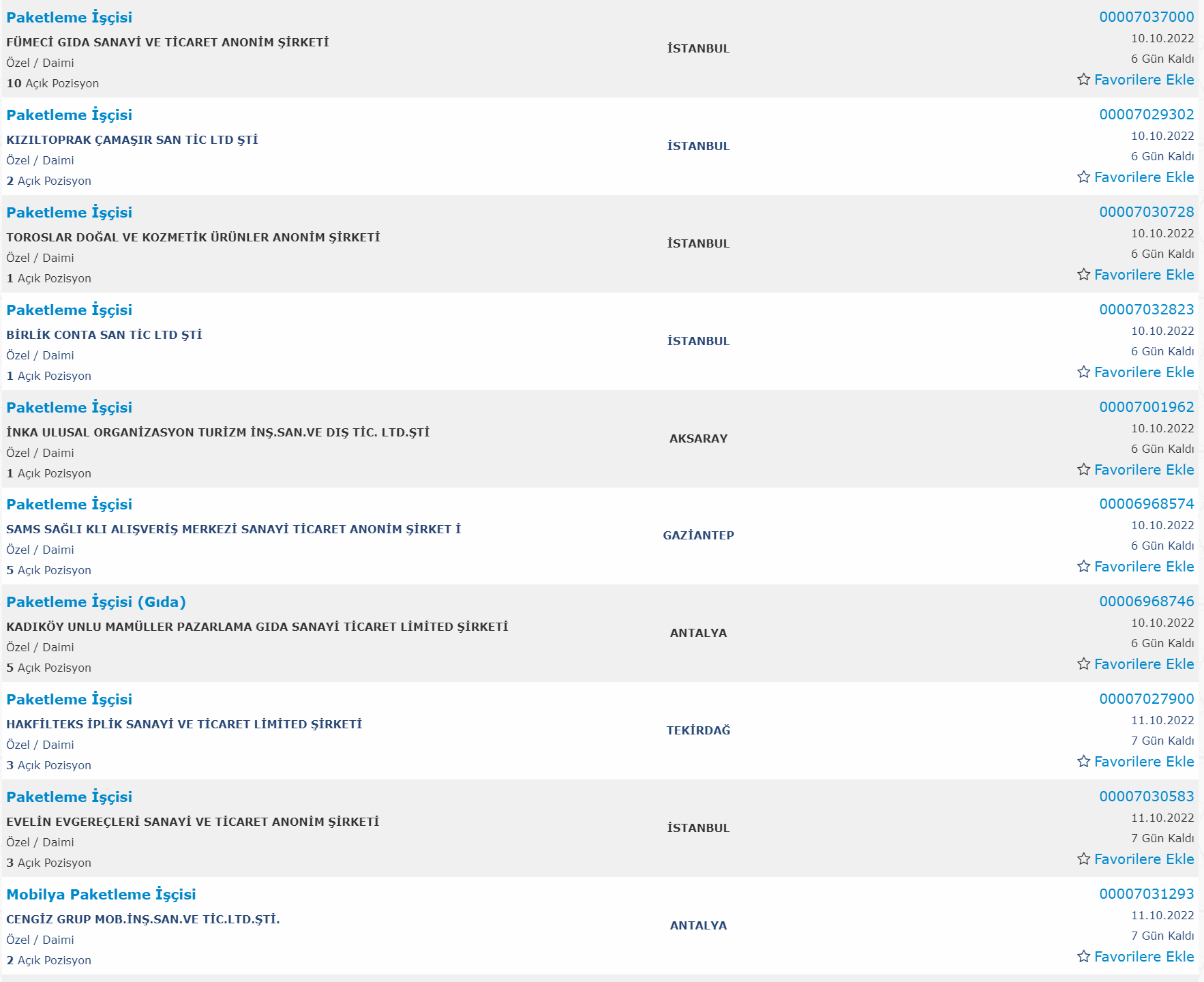Click ANTALYA label in KADIKÖY UNLU row
The width and height of the screenshot is (1204, 982).
(x=698, y=633)
